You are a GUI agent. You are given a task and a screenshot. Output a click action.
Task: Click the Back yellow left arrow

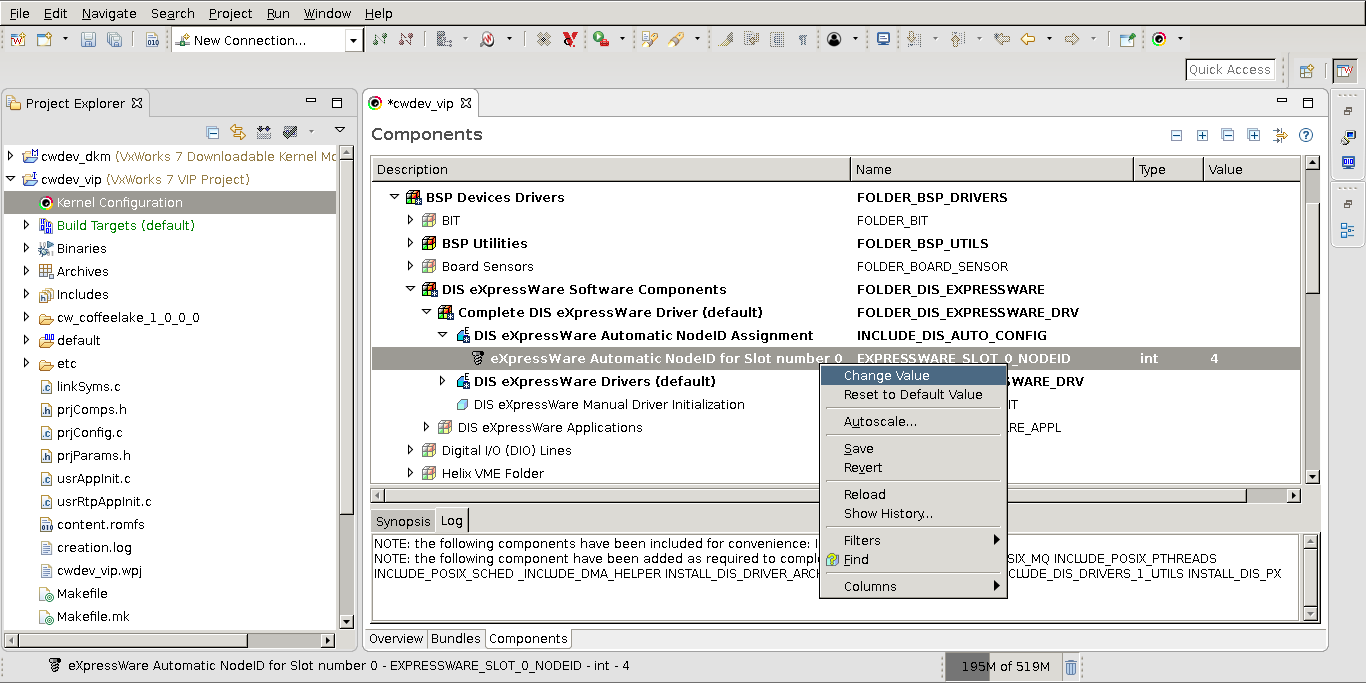[x=1028, y=40]
